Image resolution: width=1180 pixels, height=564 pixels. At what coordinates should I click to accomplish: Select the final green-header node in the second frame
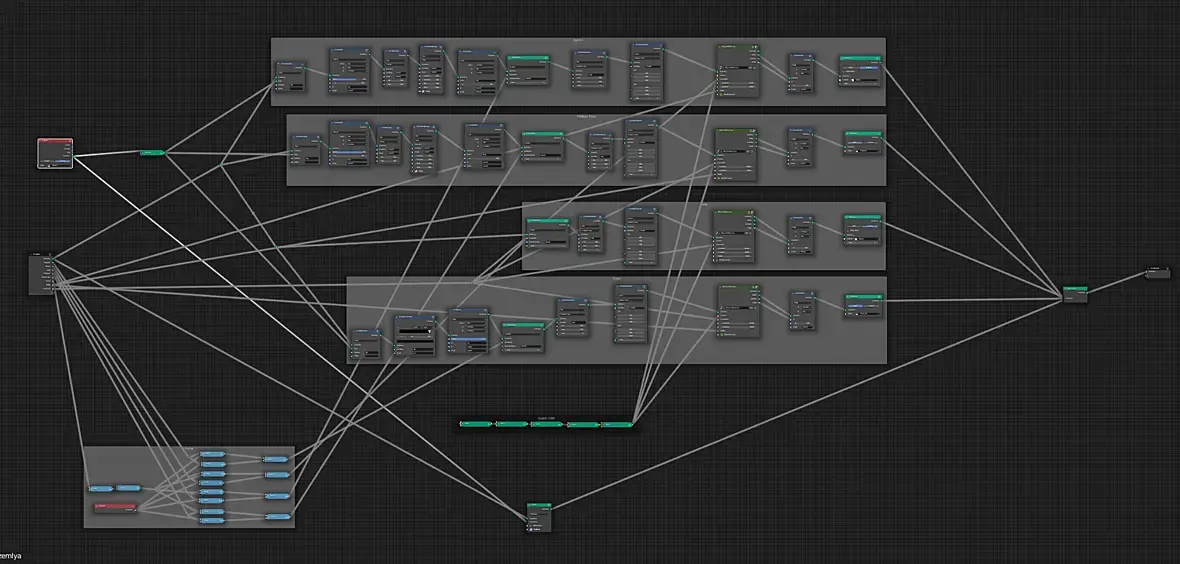pos(862,143)
